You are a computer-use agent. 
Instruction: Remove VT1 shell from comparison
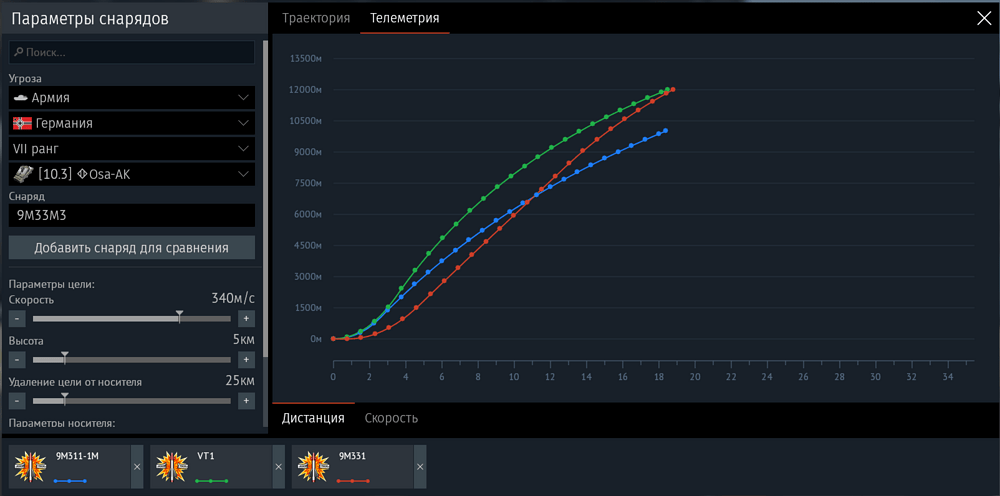coord(278,467)
